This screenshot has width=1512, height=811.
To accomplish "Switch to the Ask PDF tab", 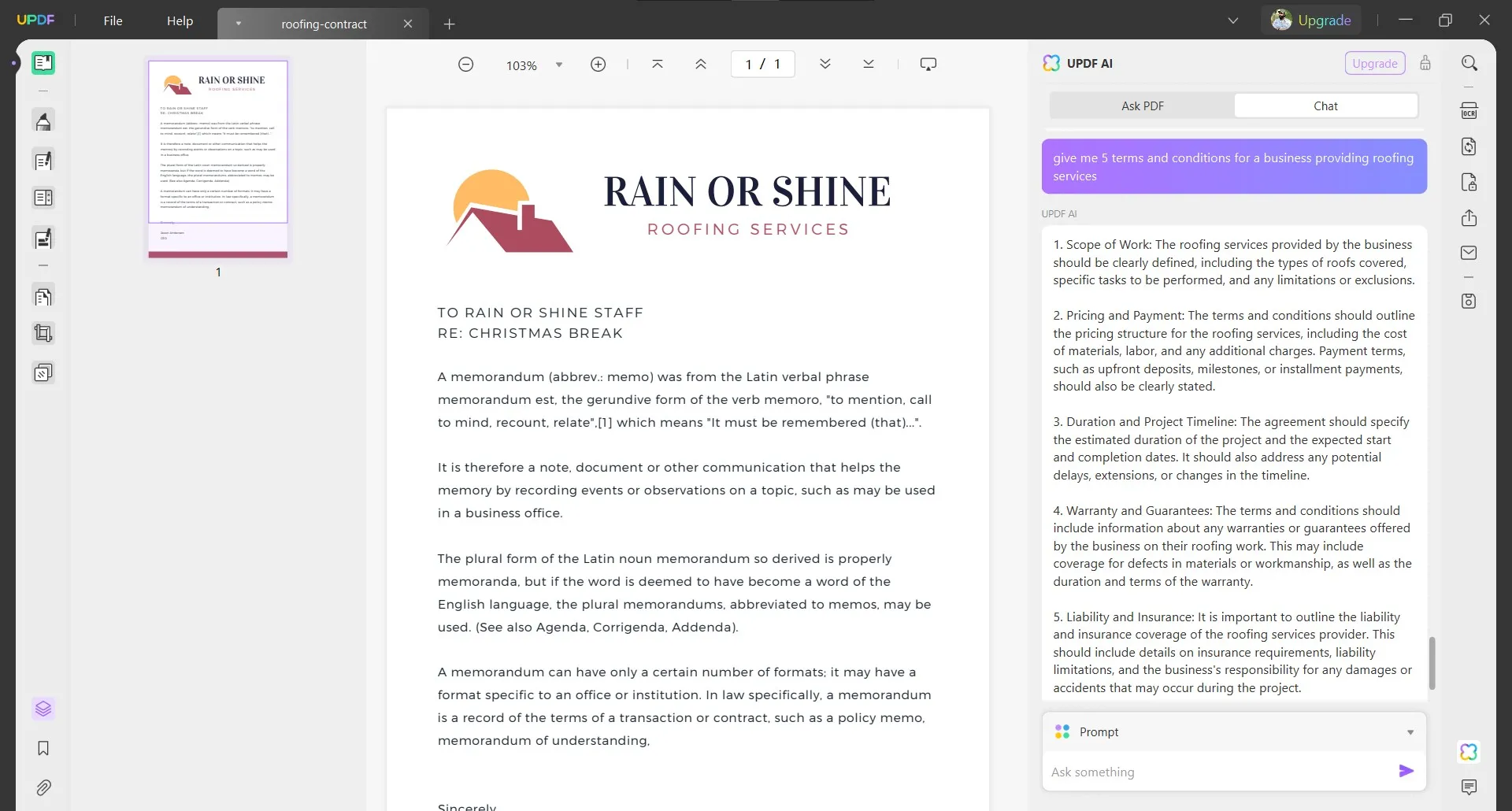I will point(1142,105).
